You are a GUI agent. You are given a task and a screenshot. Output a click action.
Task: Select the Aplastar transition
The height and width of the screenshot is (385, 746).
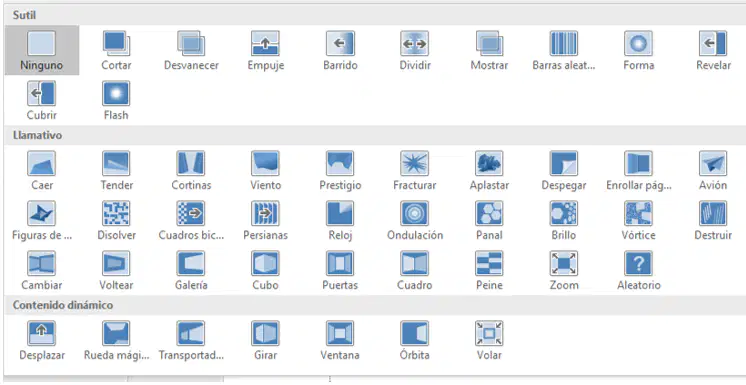click(x=489, y=170)
